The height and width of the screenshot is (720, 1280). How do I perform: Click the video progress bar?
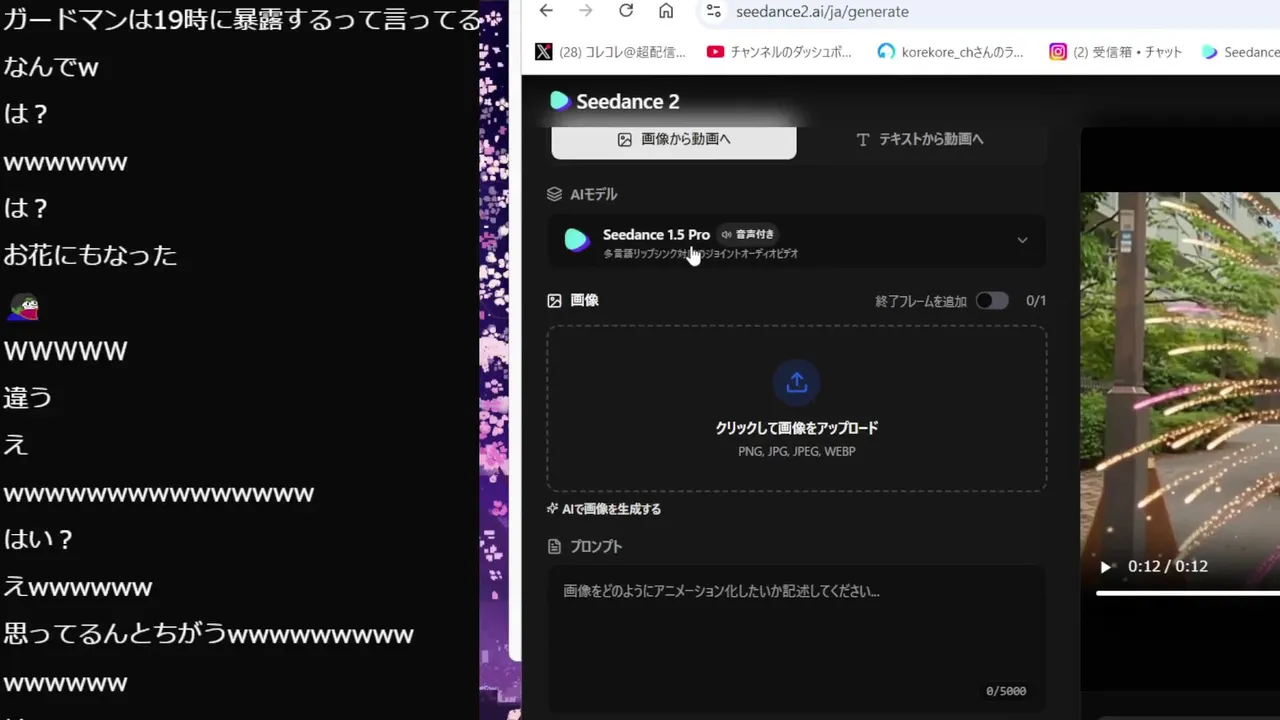click(1188, 593)
